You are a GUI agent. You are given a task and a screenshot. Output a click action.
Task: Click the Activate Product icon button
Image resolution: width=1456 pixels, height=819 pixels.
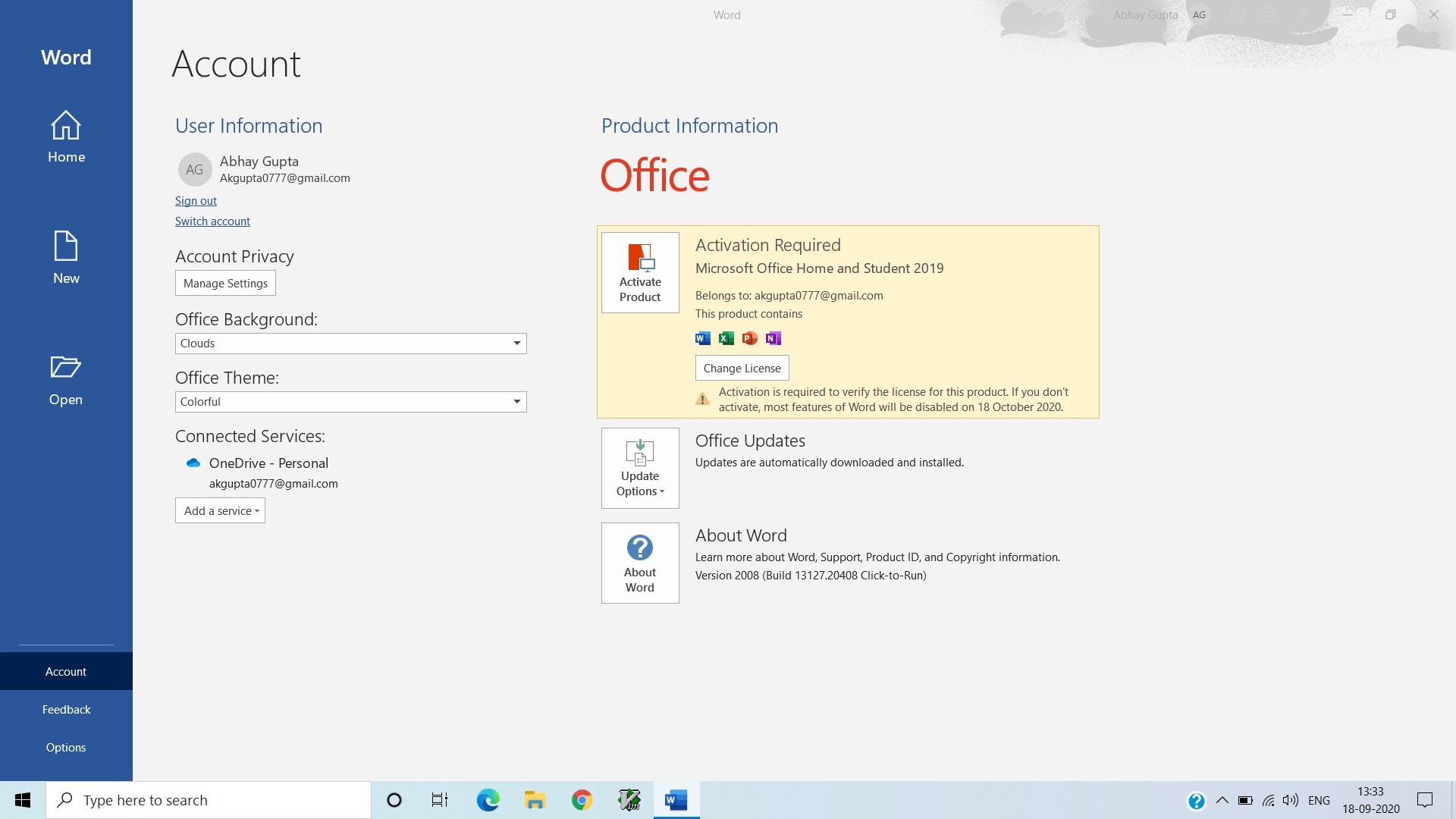(x=640, y=272)
